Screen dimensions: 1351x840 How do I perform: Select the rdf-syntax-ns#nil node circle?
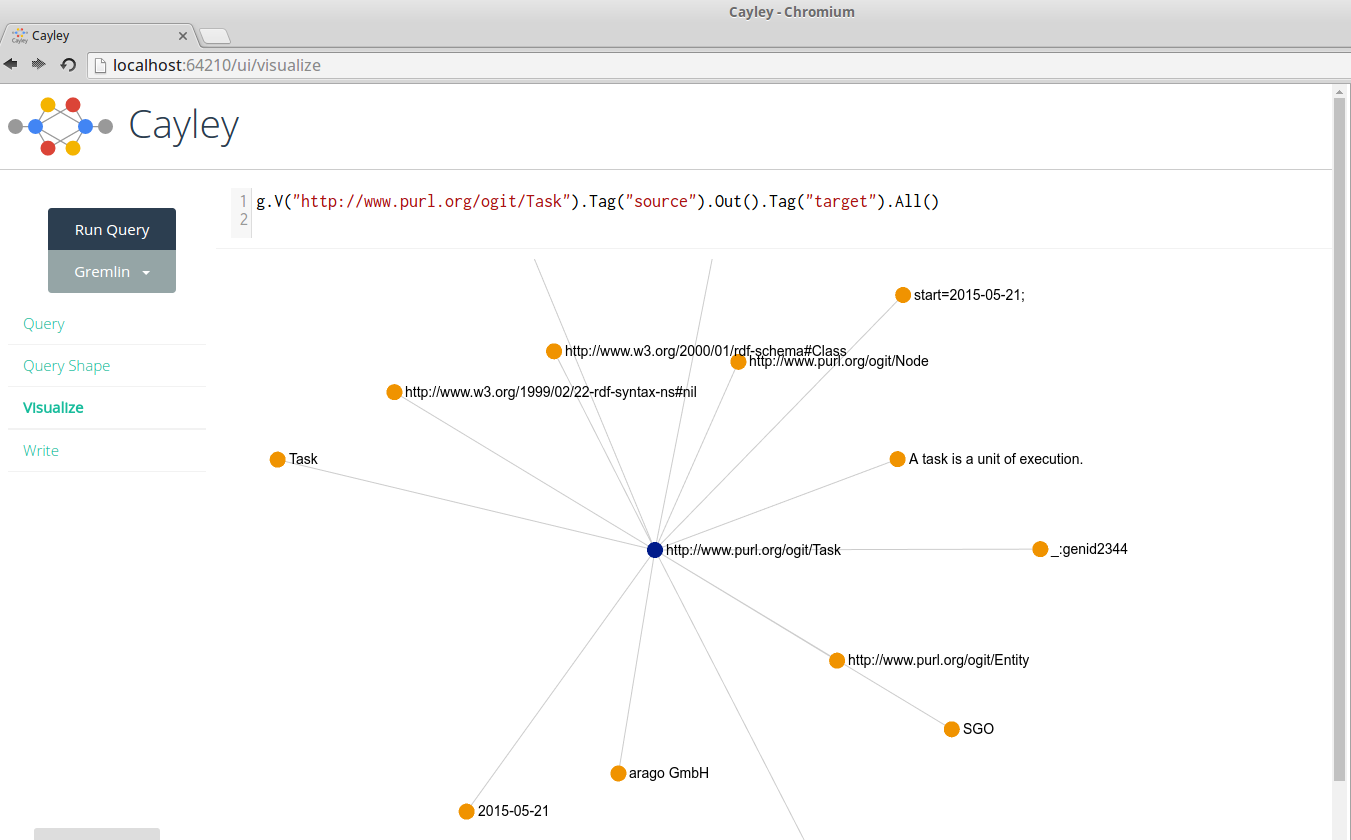394,392
